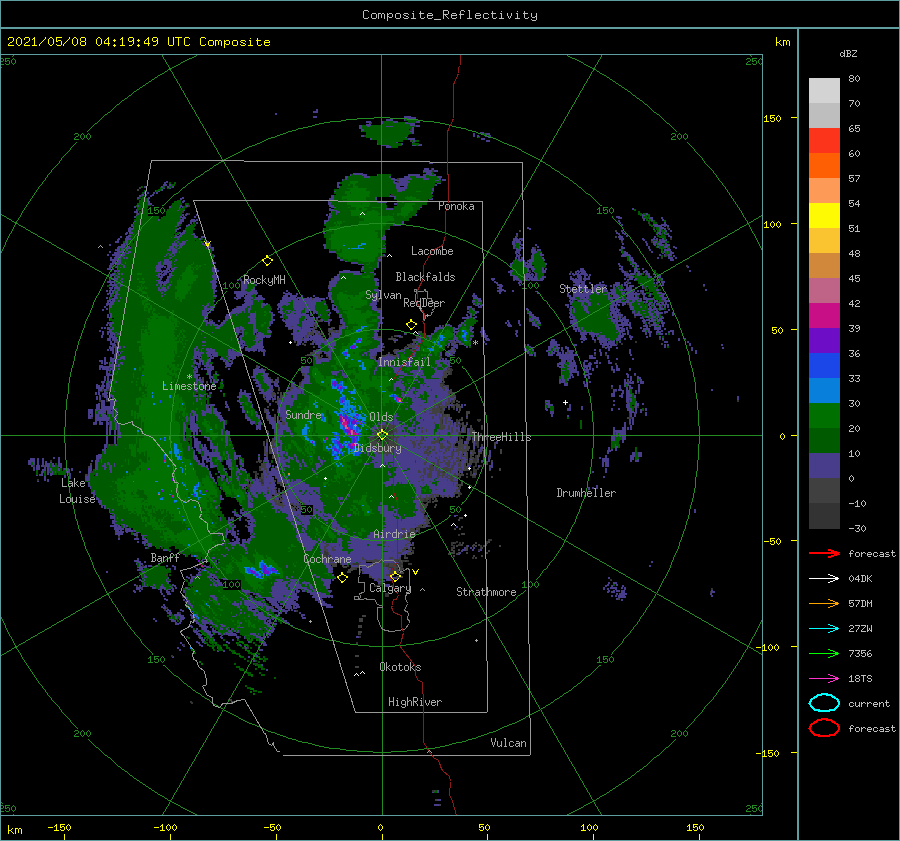The height and width of the screenshot is (841, 900).
Task: Click the Sylvan label on map
Action: coord(383,295)
